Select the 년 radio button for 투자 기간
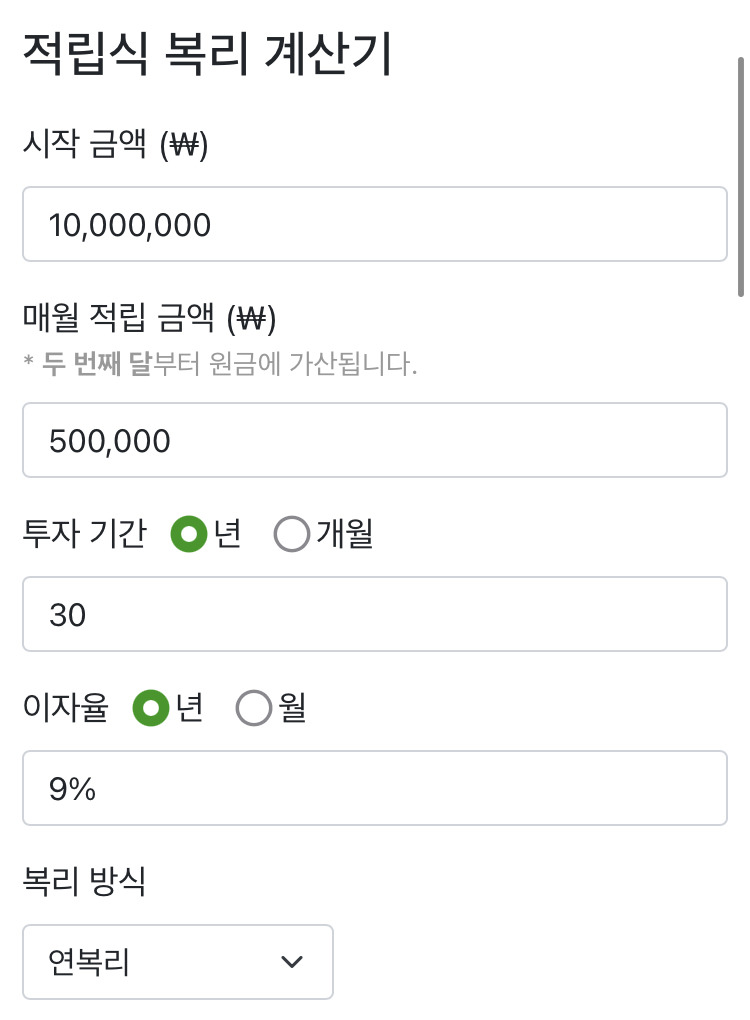The height and width of the screenshot is (1020, 750). tap(188, 535)
